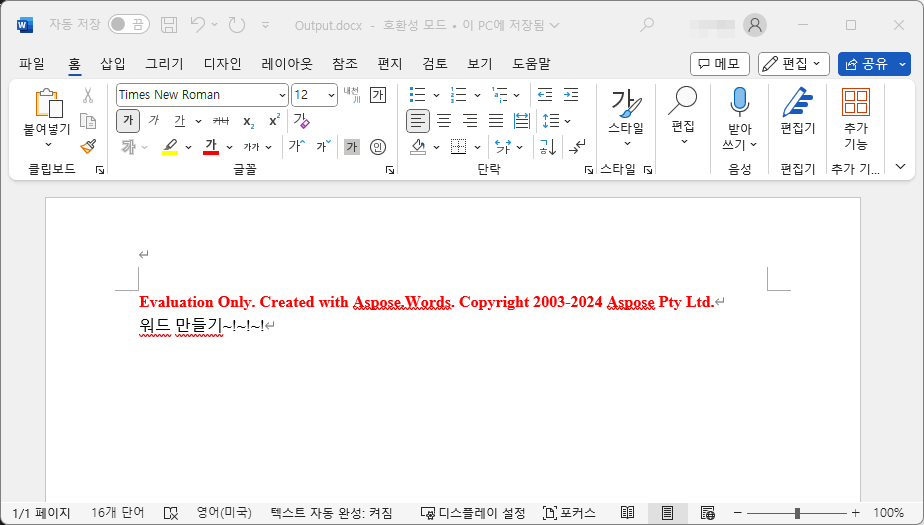
Task: Copy selection icon
Action: 88,121
